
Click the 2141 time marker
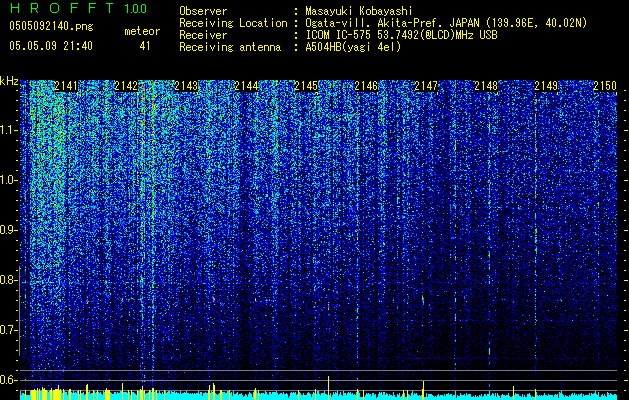click(66, 86)
